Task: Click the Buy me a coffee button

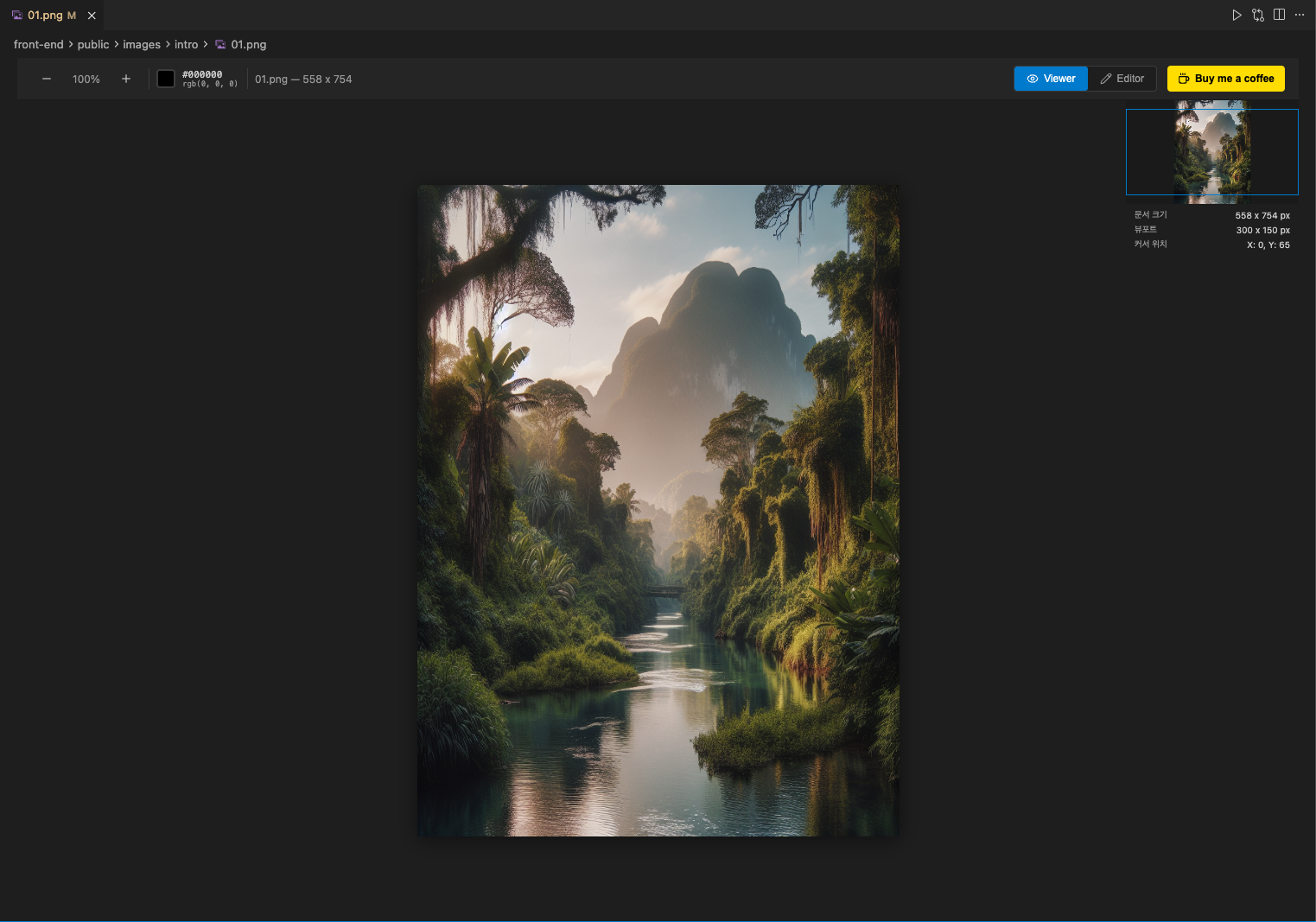Action: click(1225, 79)
